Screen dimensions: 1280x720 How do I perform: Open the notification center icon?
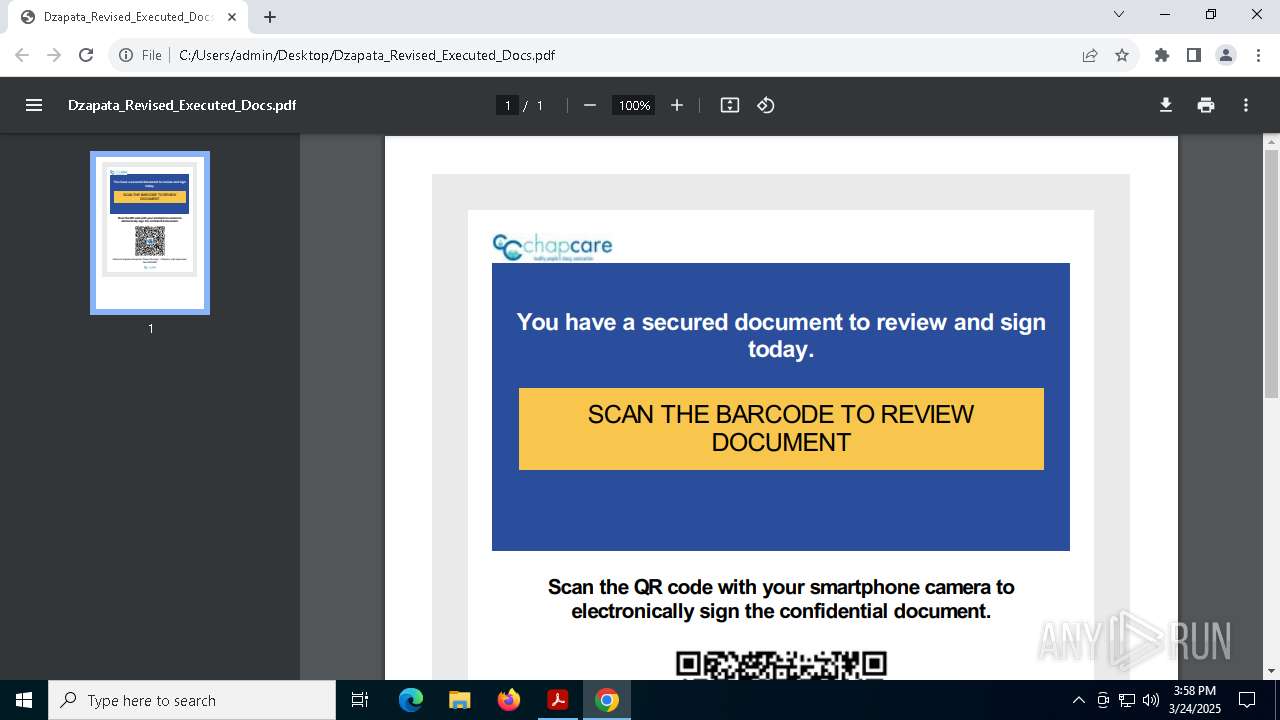[1247, 700]
